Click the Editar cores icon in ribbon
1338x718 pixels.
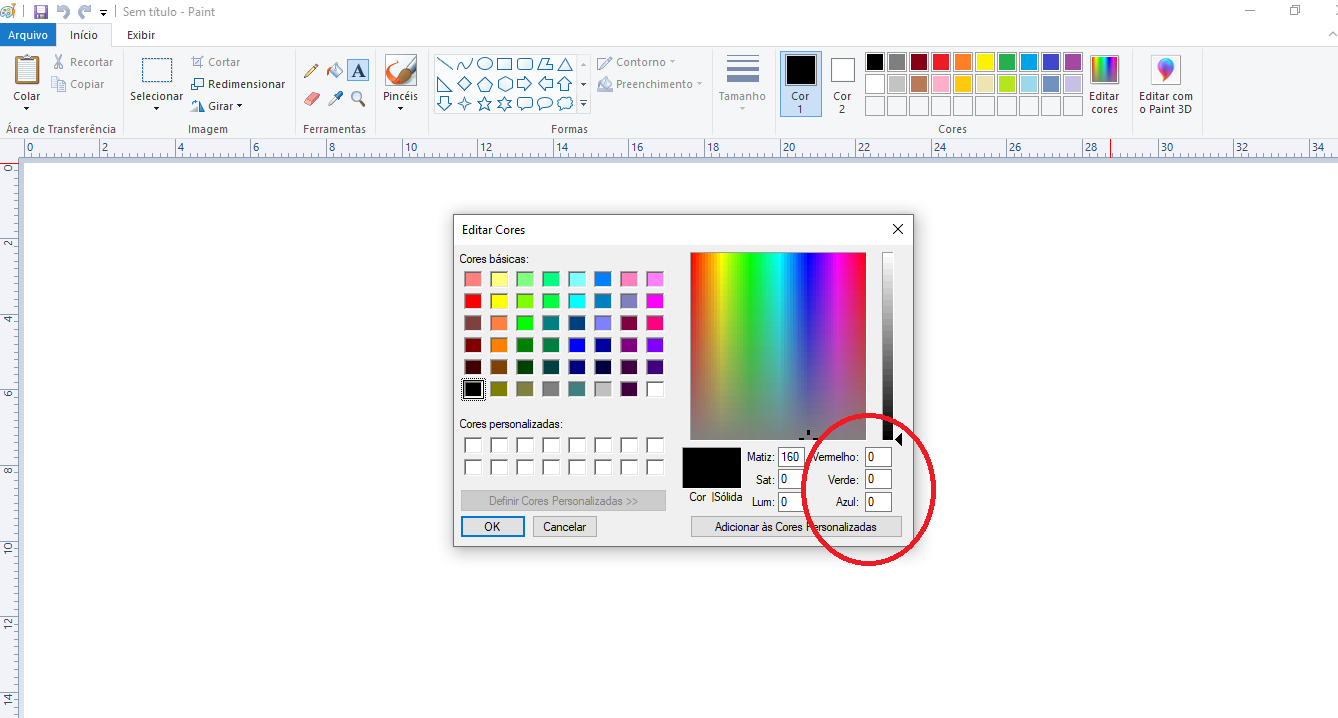coord(1104,85)
